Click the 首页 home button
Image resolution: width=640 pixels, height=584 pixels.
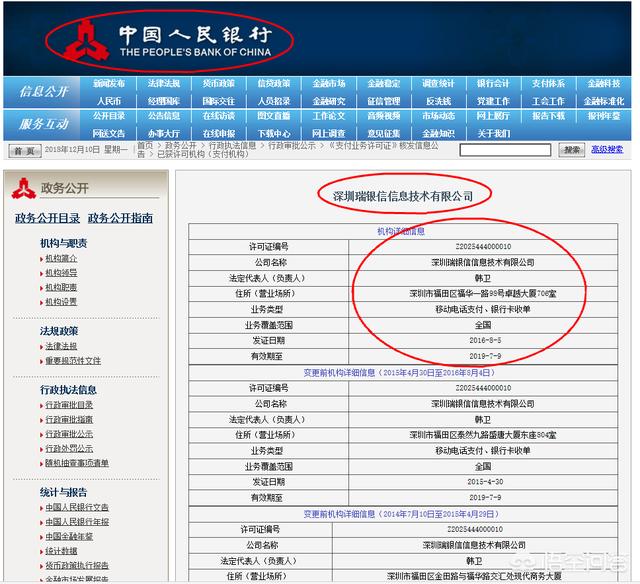click(x=24, y=150)
